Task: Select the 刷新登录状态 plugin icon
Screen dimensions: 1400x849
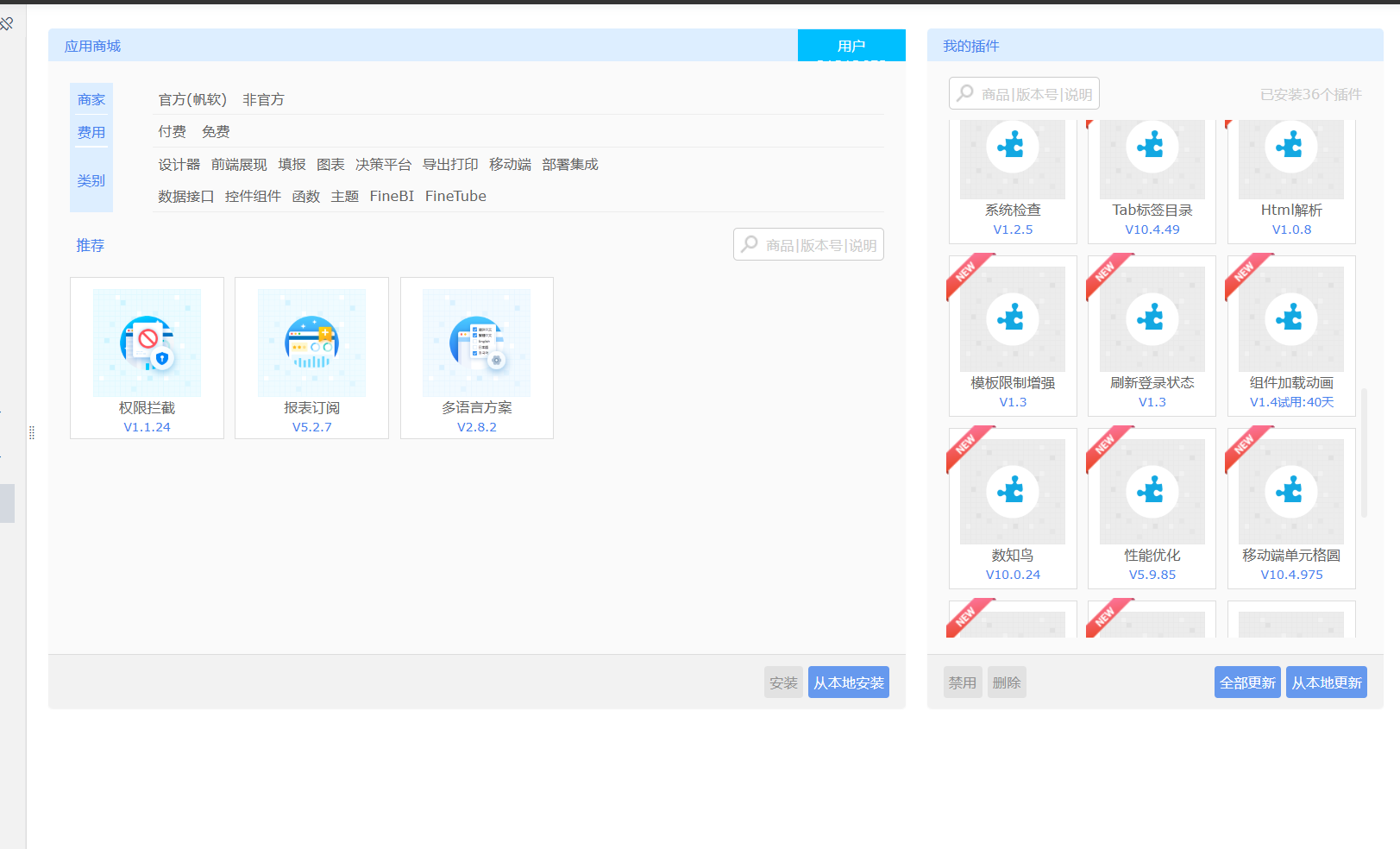Action: point(1152,319)
